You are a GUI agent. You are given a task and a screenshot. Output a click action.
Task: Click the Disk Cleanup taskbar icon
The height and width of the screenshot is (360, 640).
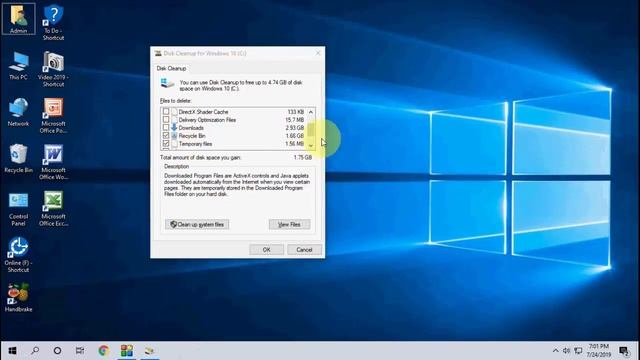point(149,351)
